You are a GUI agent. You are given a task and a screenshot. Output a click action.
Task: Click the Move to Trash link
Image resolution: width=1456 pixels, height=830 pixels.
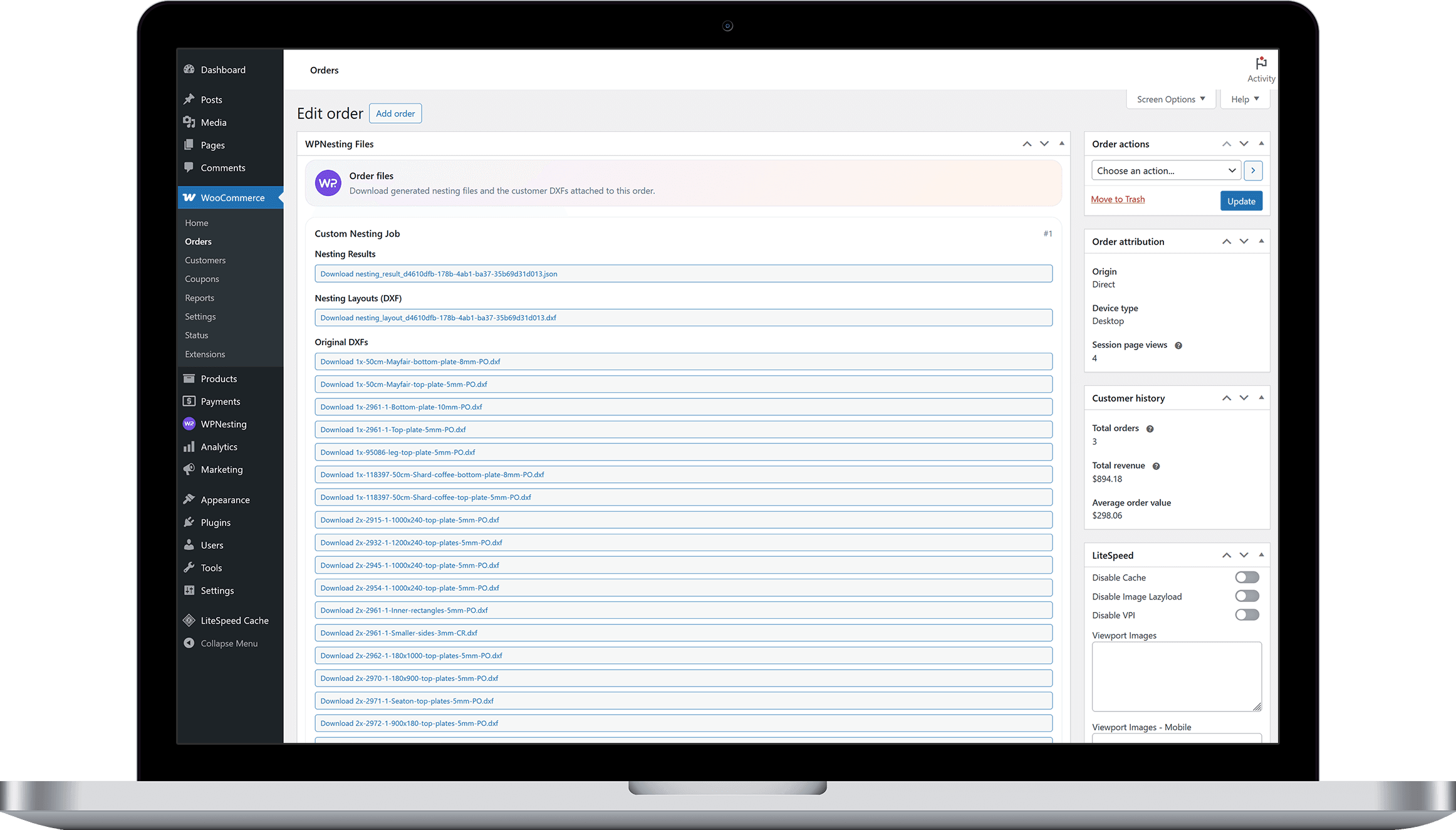[x=1117, y=199]
